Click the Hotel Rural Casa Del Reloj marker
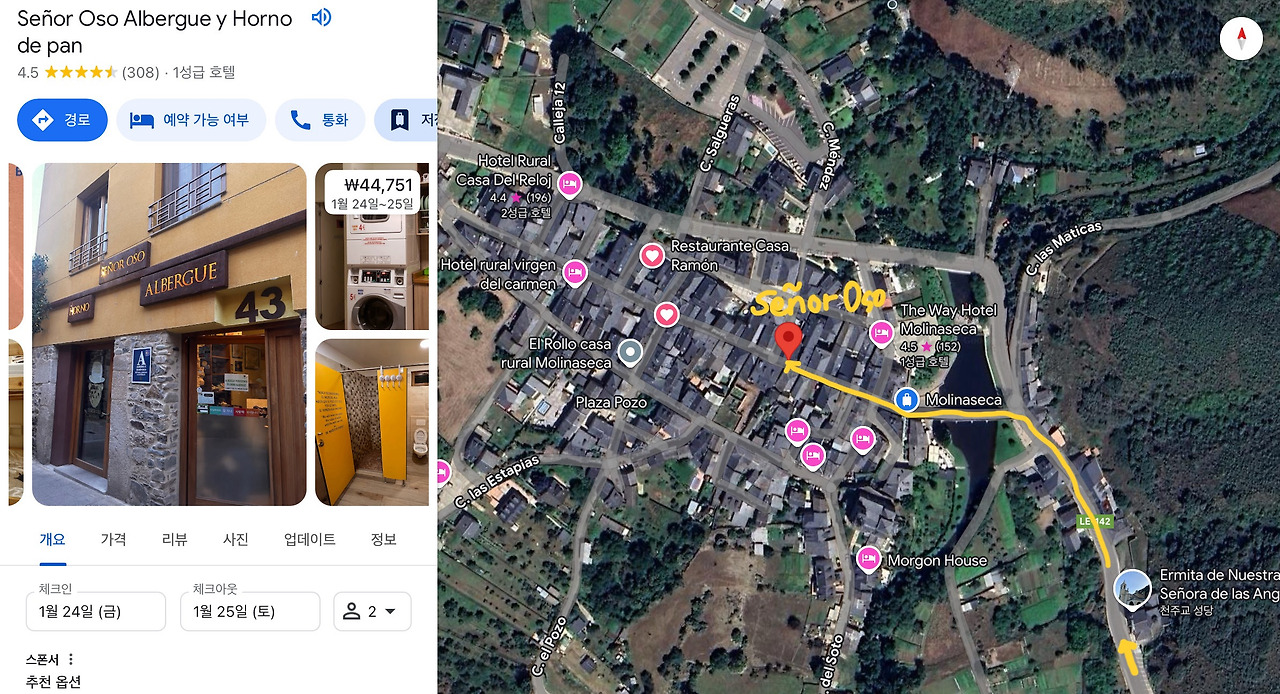This screenshot has width=1280, height=694. tap(569, 184)
